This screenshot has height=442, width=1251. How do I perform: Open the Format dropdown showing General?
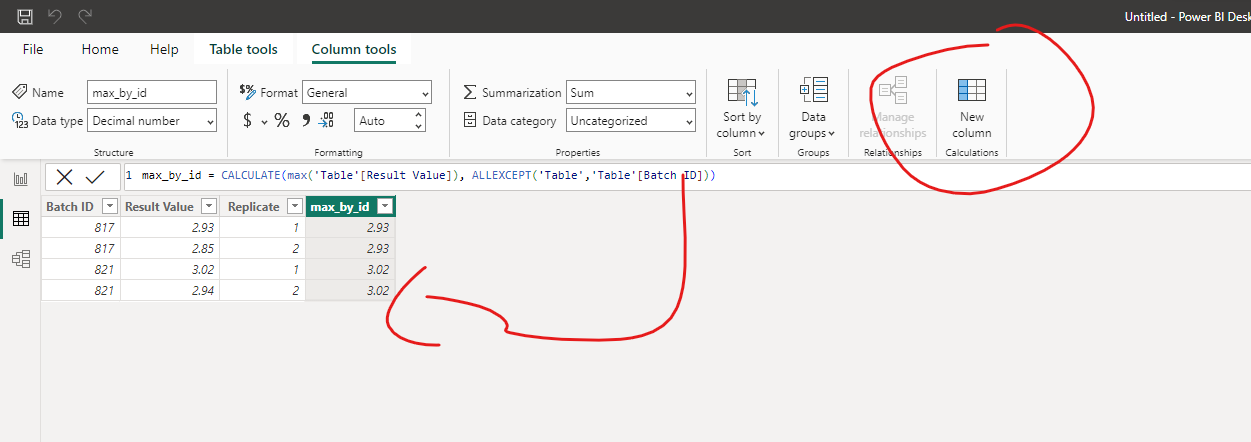click(x=367, y=92)
